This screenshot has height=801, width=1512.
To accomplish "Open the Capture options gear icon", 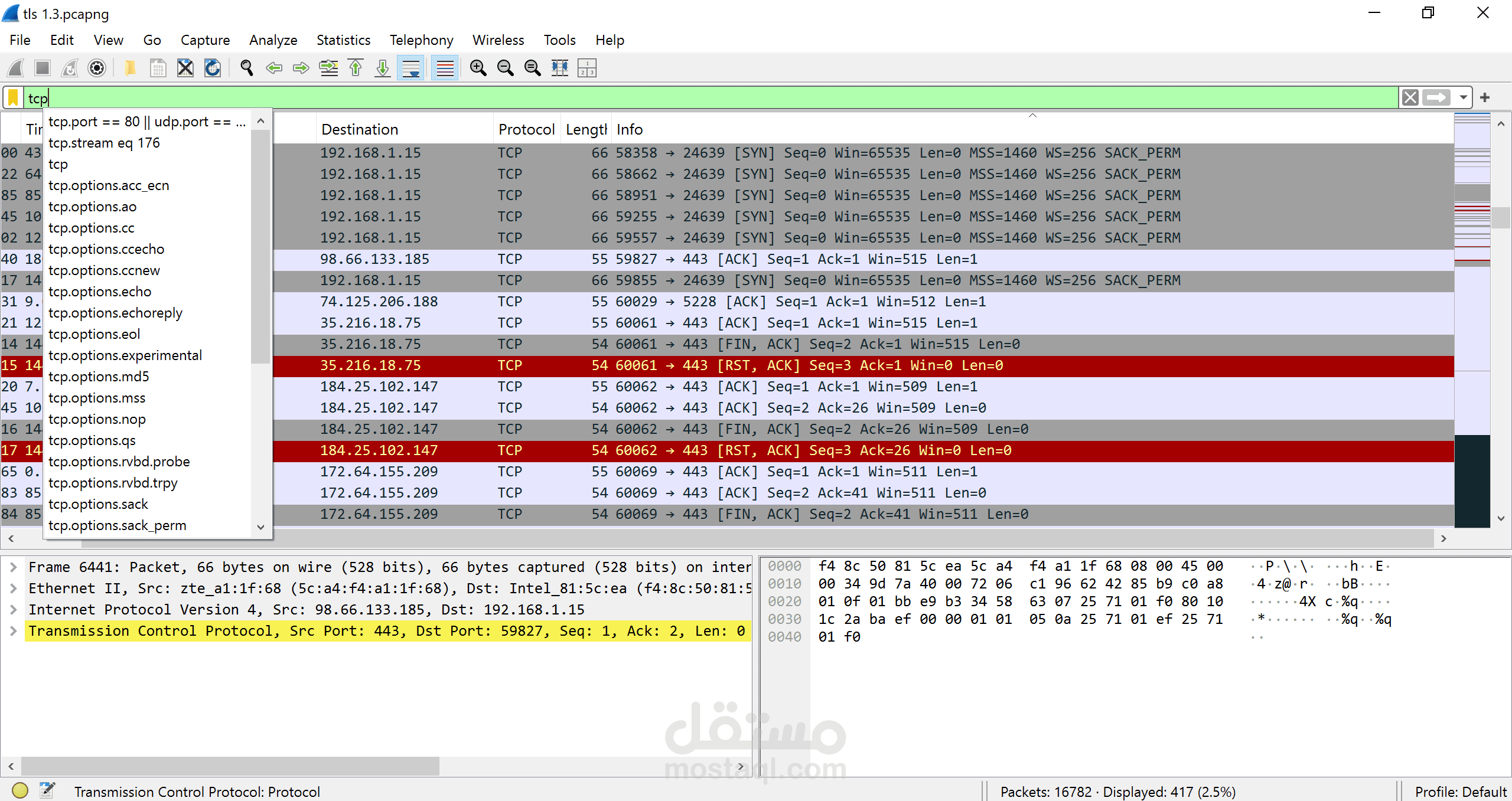I will [x=97, y=68].
